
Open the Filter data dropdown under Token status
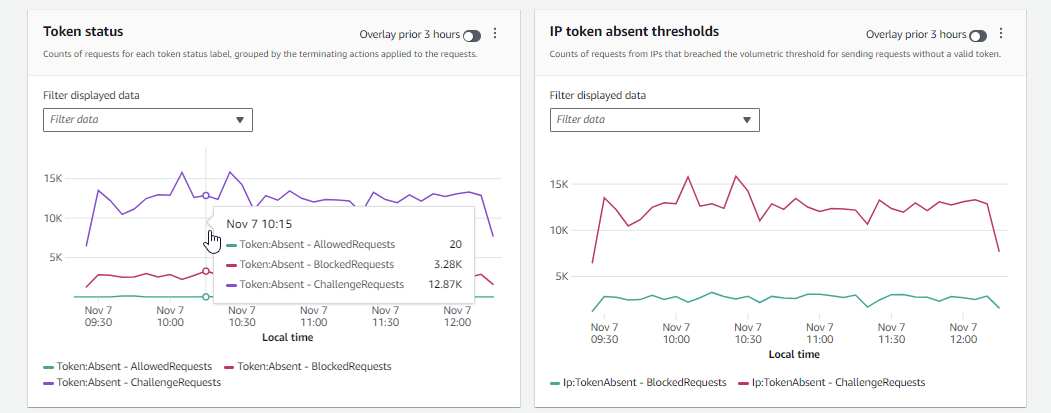148,120
